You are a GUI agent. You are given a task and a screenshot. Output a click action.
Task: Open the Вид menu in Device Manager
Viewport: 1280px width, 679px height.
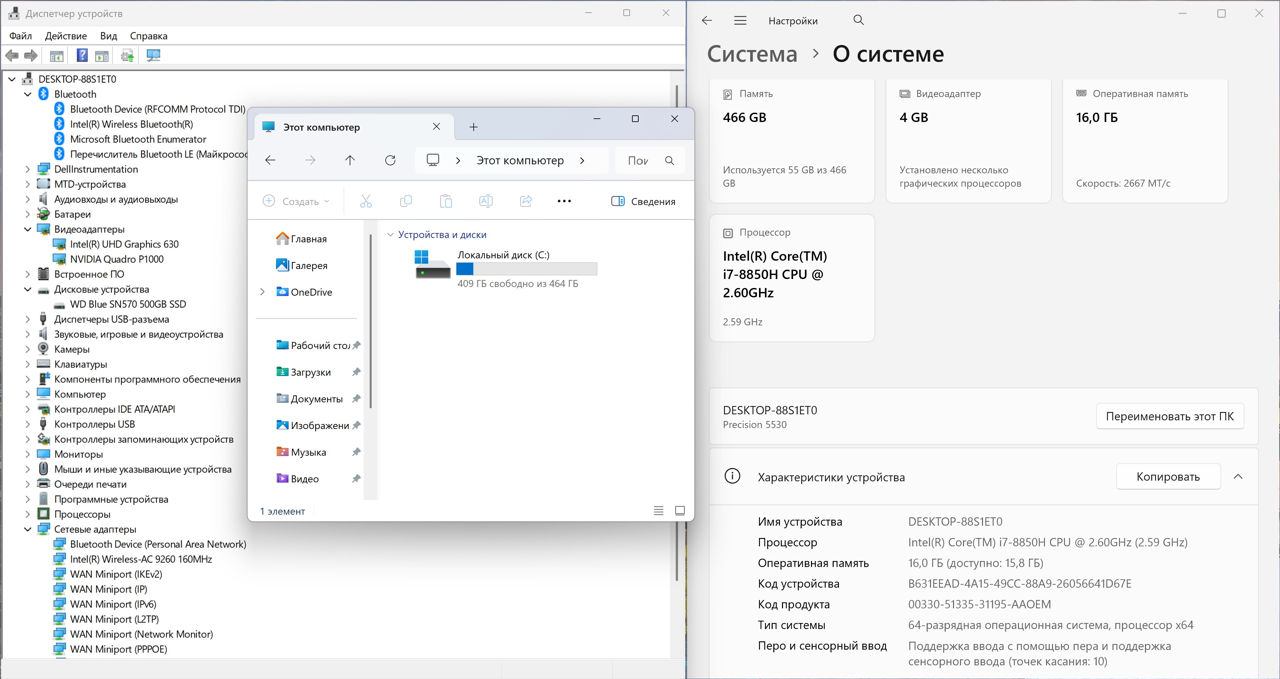pos(108,36)
